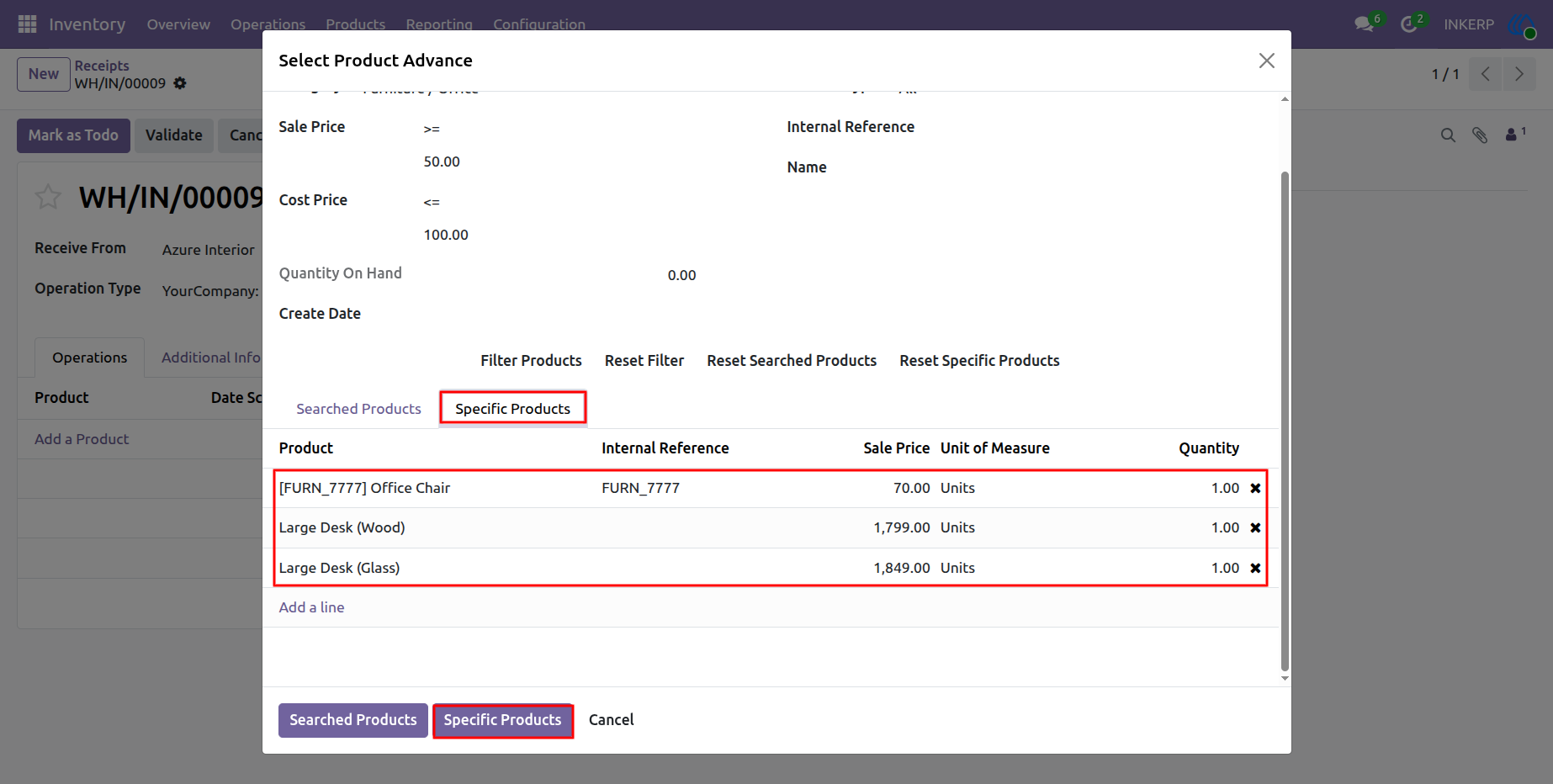Click the purple Specific Products footer button
This screenshot has height=784, width=1553.
(x=502, y=720)
